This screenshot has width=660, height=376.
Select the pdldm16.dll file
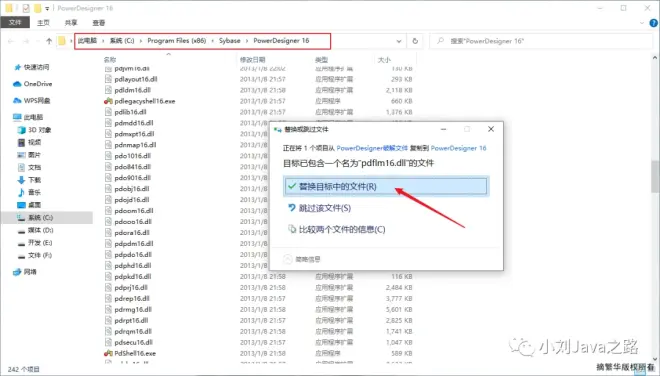[x=132, y=90]
